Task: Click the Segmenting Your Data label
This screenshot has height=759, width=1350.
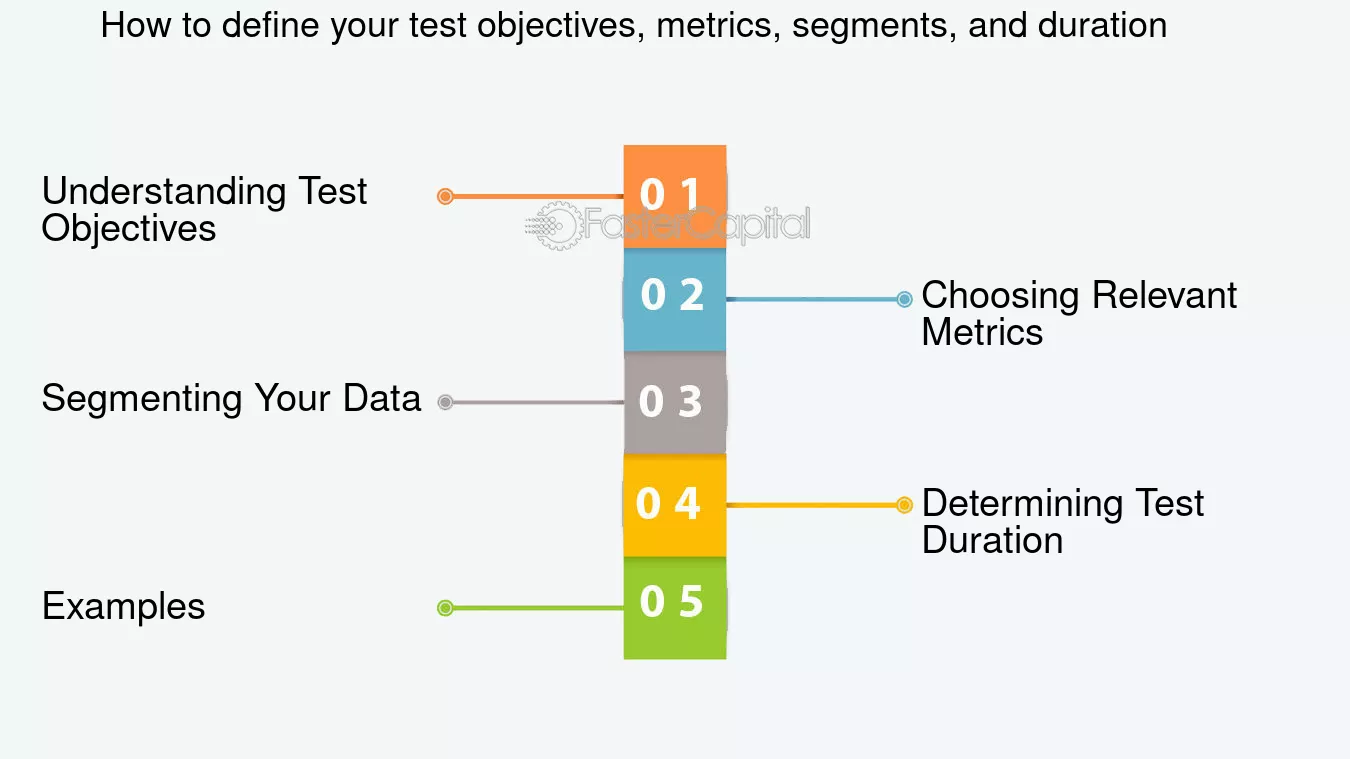Action: 231,398
